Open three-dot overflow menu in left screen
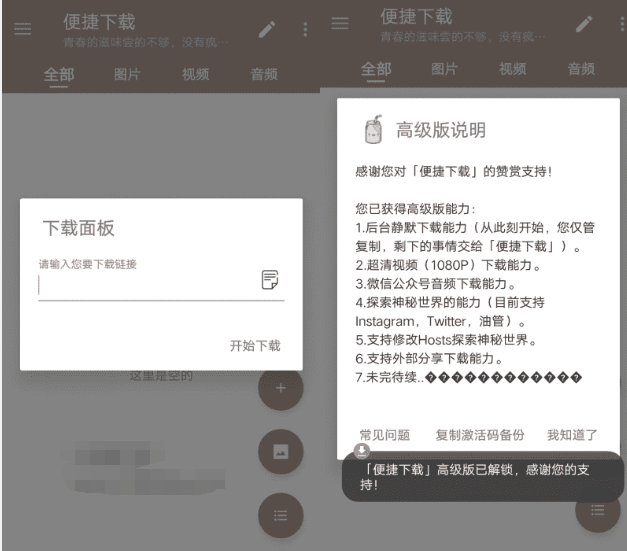Image resolution: width=627 pixels, height=551 pixels. (x=305, y=30)
